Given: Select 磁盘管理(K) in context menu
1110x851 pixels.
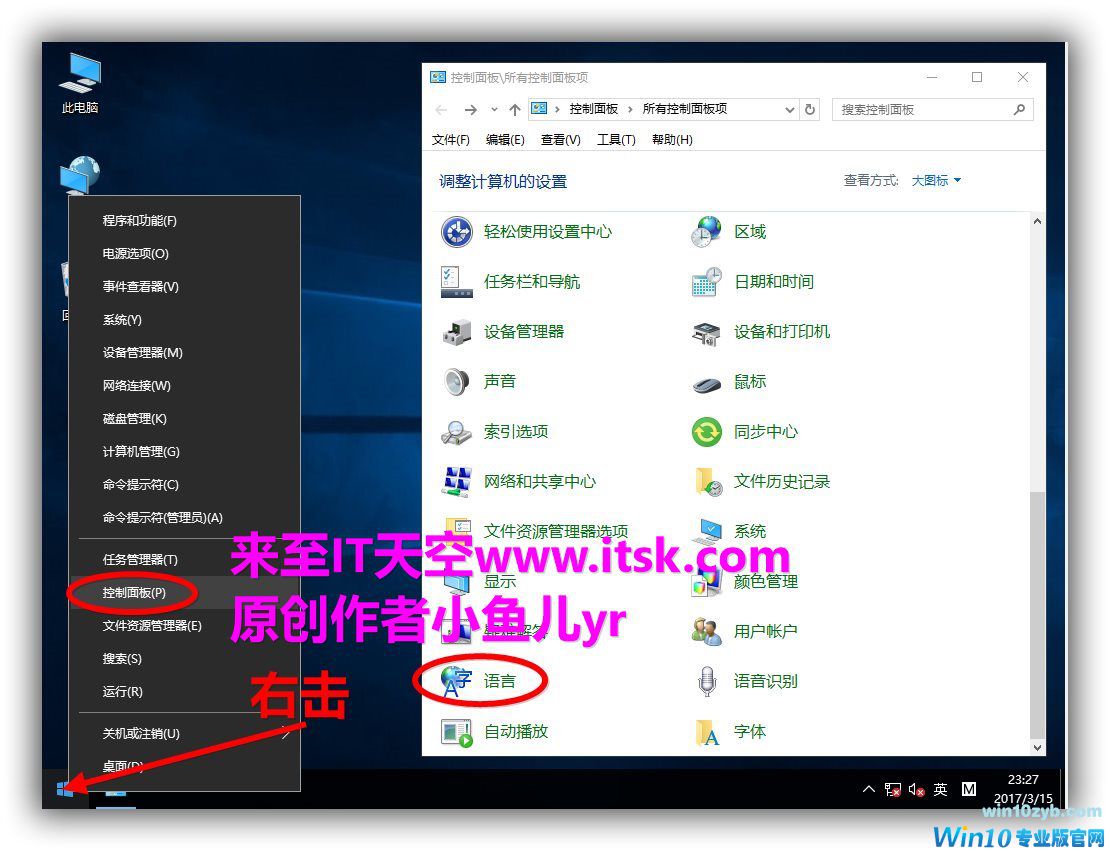Looking at the screenshot, I should click(x=184, y=419).
